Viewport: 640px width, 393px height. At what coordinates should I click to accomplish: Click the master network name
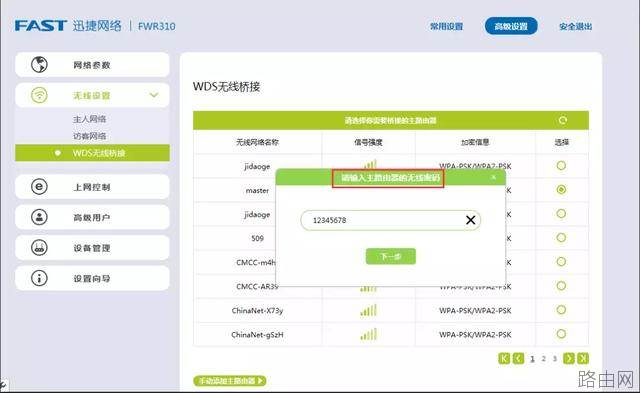pyautogui.click(x=257, y=191)
